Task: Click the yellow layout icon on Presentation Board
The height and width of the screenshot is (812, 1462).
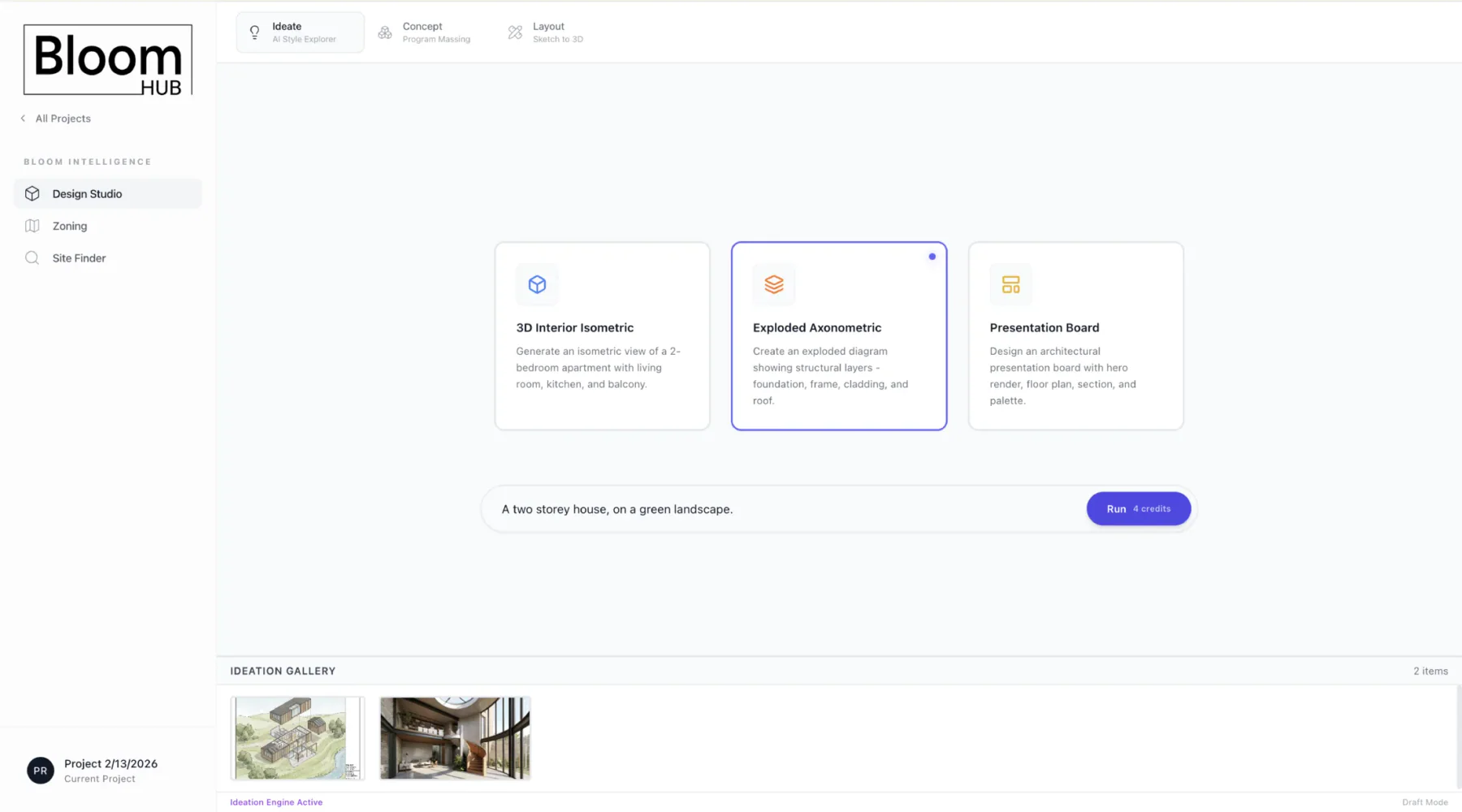Action: click(x=1010, y=284)
